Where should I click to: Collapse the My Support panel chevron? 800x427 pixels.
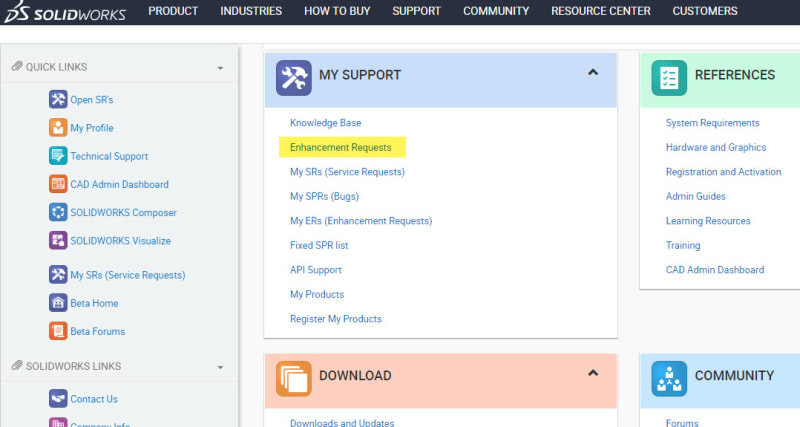point(593,72)
